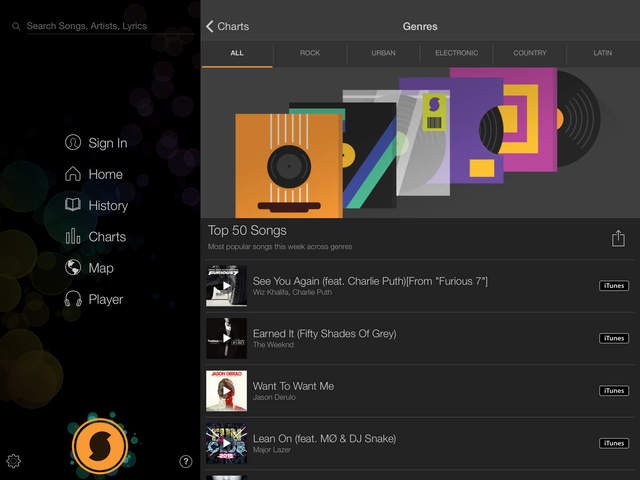Tap the Charts back button label

point(233,26)
